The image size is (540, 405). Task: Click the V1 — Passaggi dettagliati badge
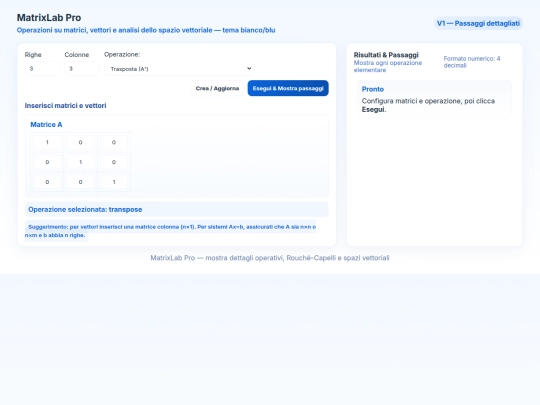click(x=478, y=23)
